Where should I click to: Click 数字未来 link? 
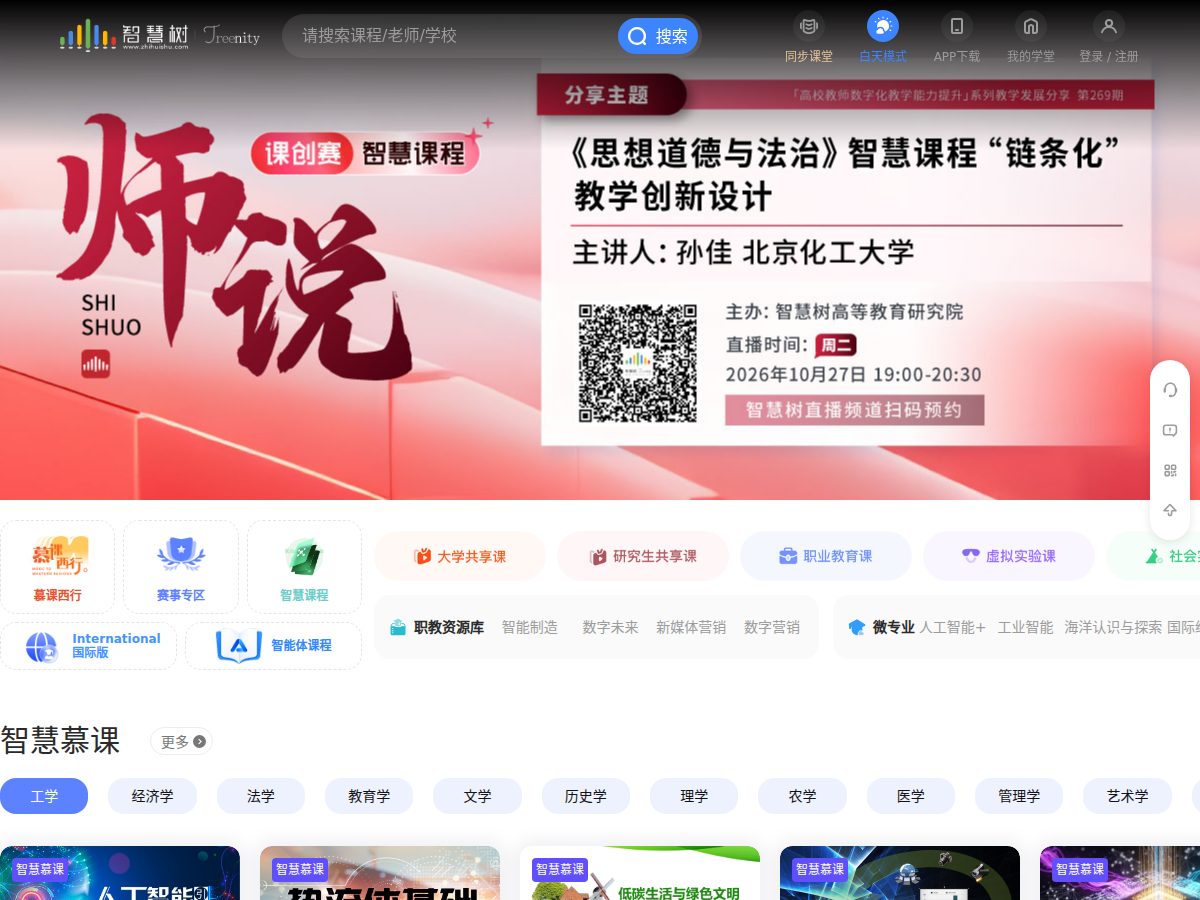click(610, 628)
